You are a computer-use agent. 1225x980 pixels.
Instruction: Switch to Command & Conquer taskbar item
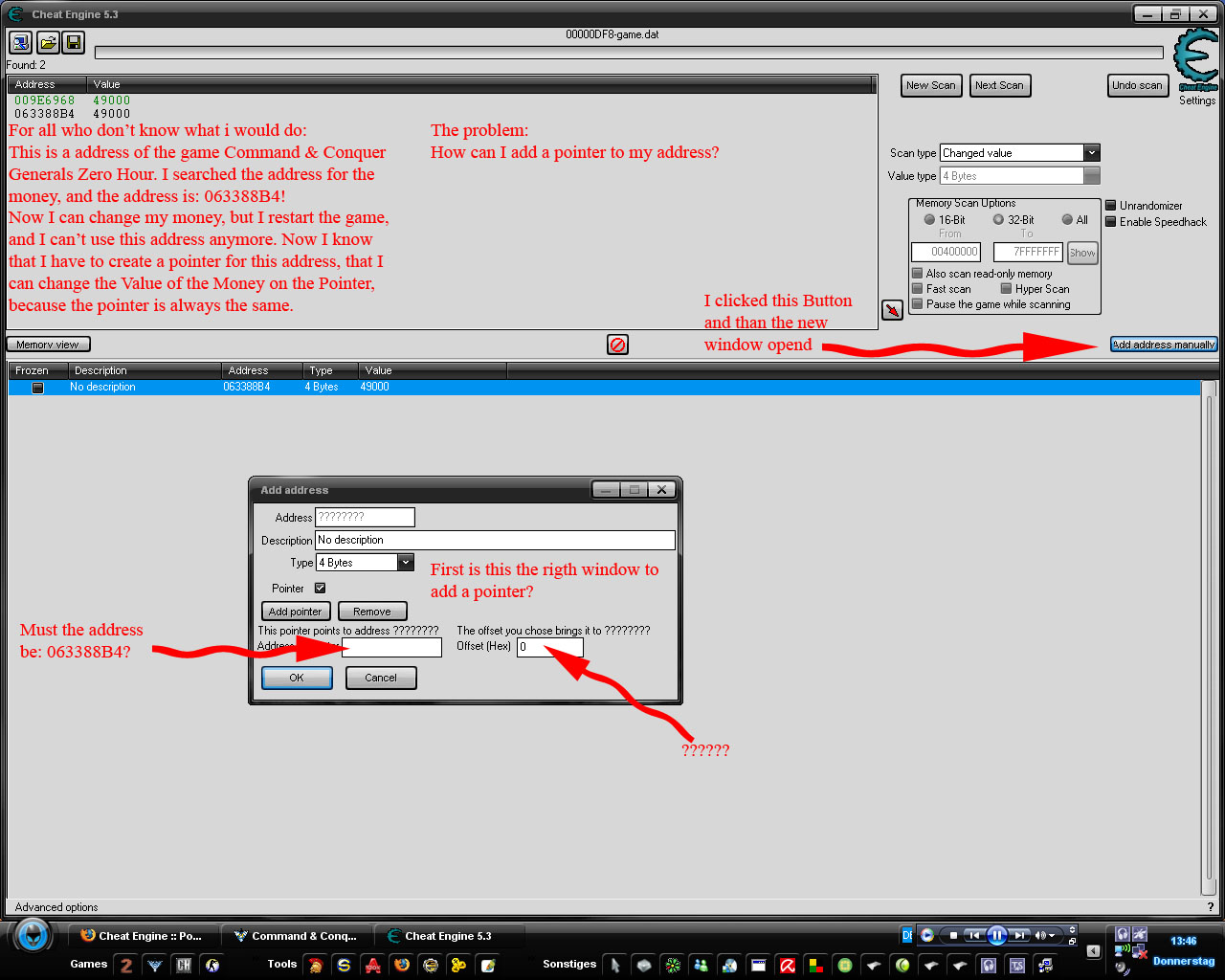click(x=297, y=936)
